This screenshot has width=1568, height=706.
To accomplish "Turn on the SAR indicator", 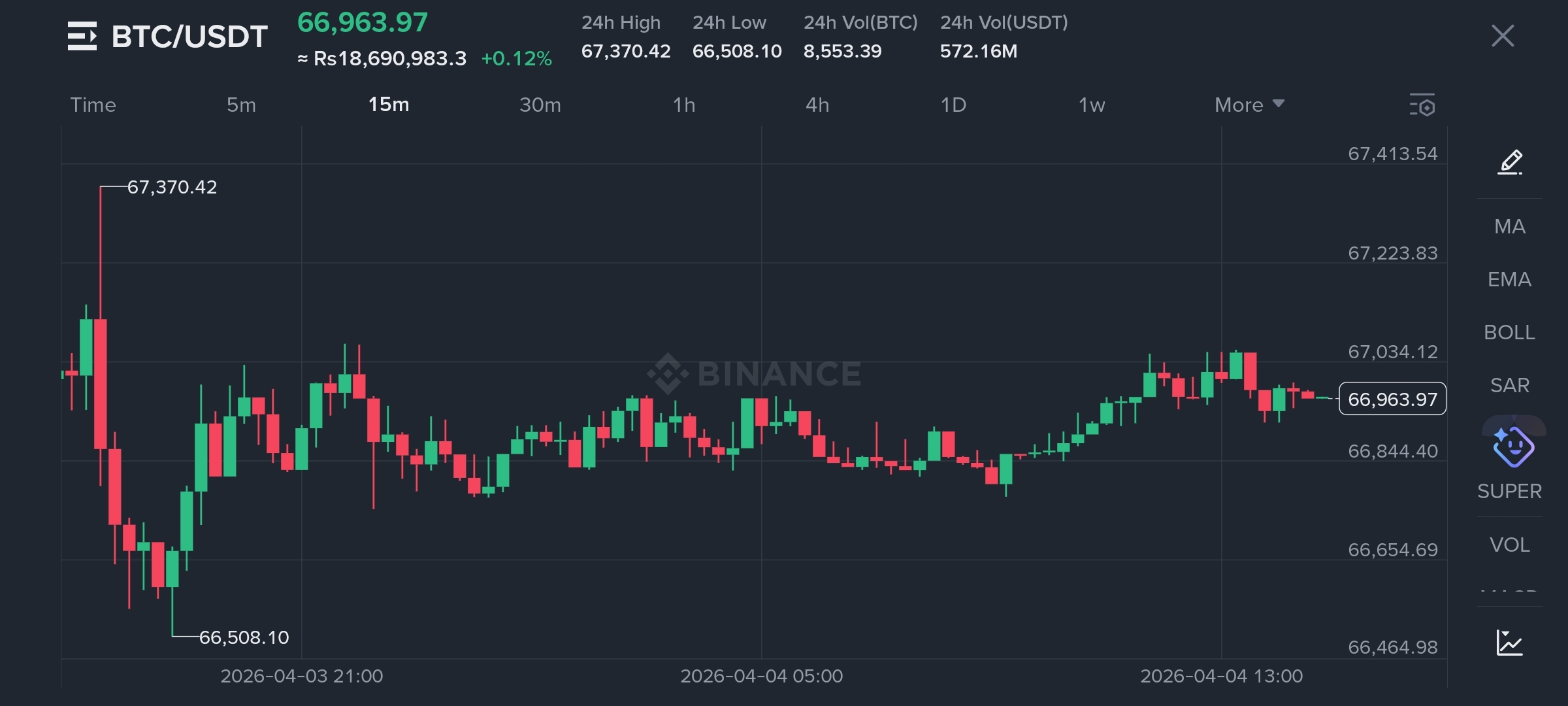I will tap(1509, 386).
